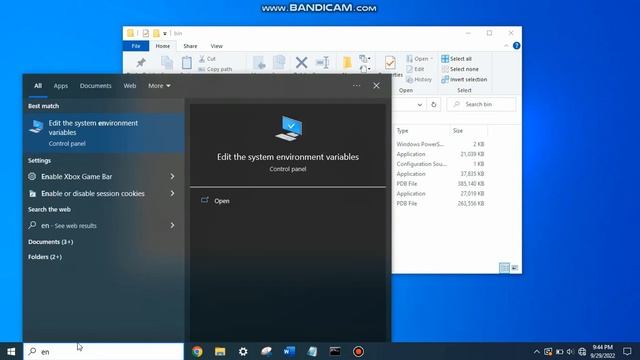Show hidden system tray icons
640x360 pixels.
tap(537, 352)
